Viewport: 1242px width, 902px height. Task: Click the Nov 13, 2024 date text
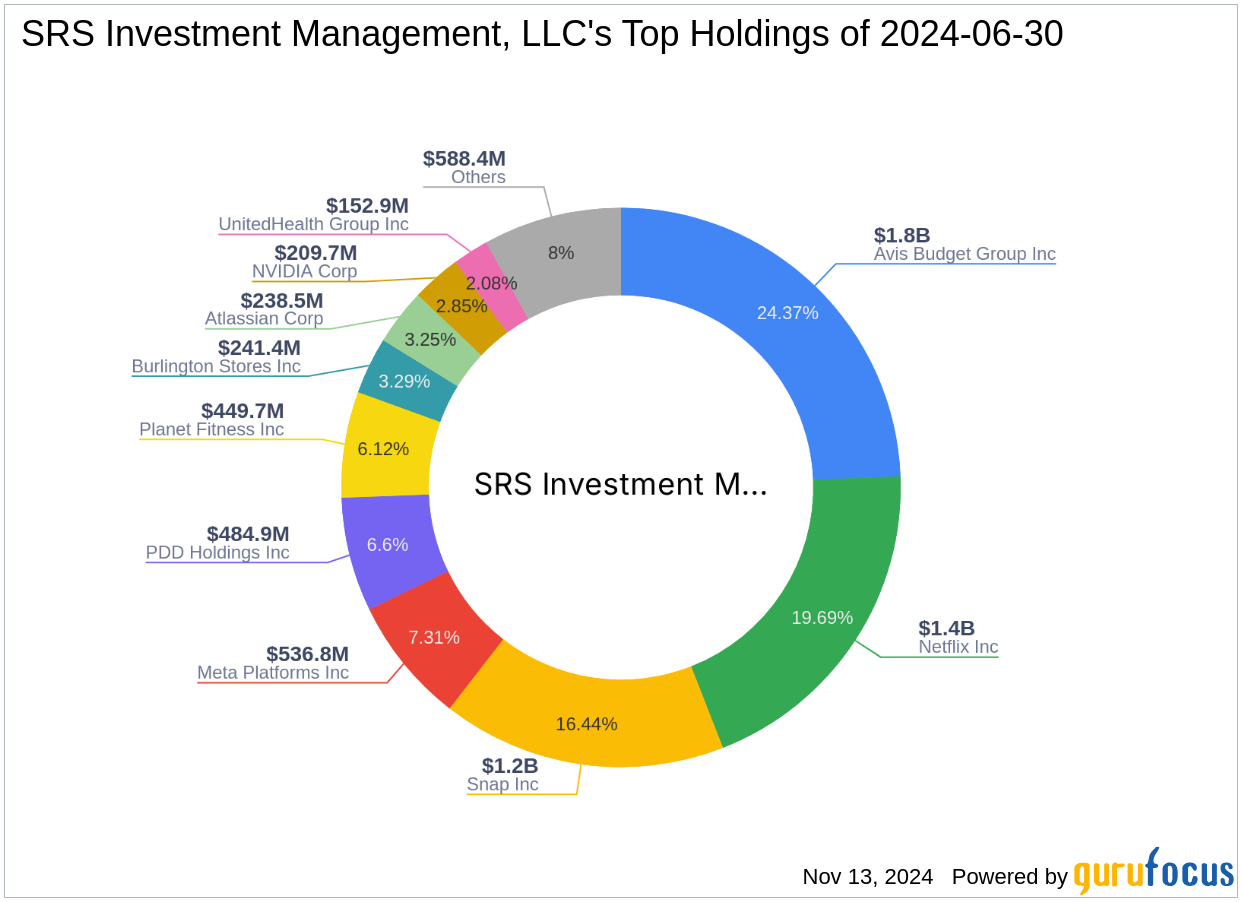[x=866, y=877]
